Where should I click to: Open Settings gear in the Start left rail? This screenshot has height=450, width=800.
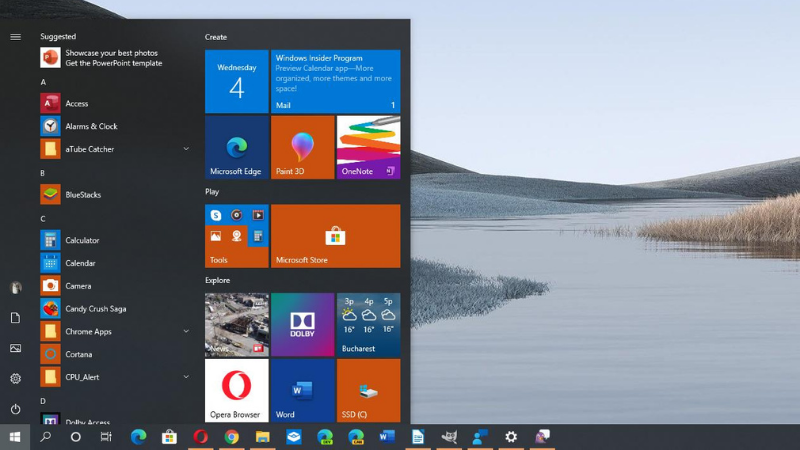[15, 379]
